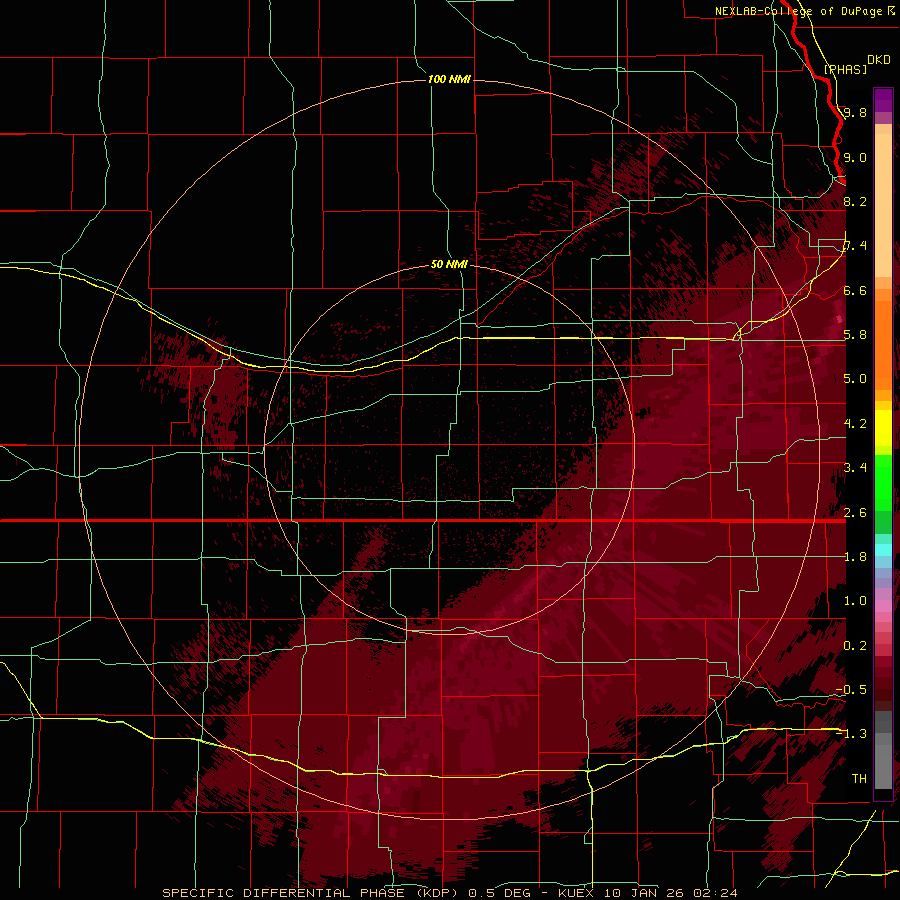The image size is (900, 900).
Task: Click the "[PHAS]" units label
Action: coord(845,69)
